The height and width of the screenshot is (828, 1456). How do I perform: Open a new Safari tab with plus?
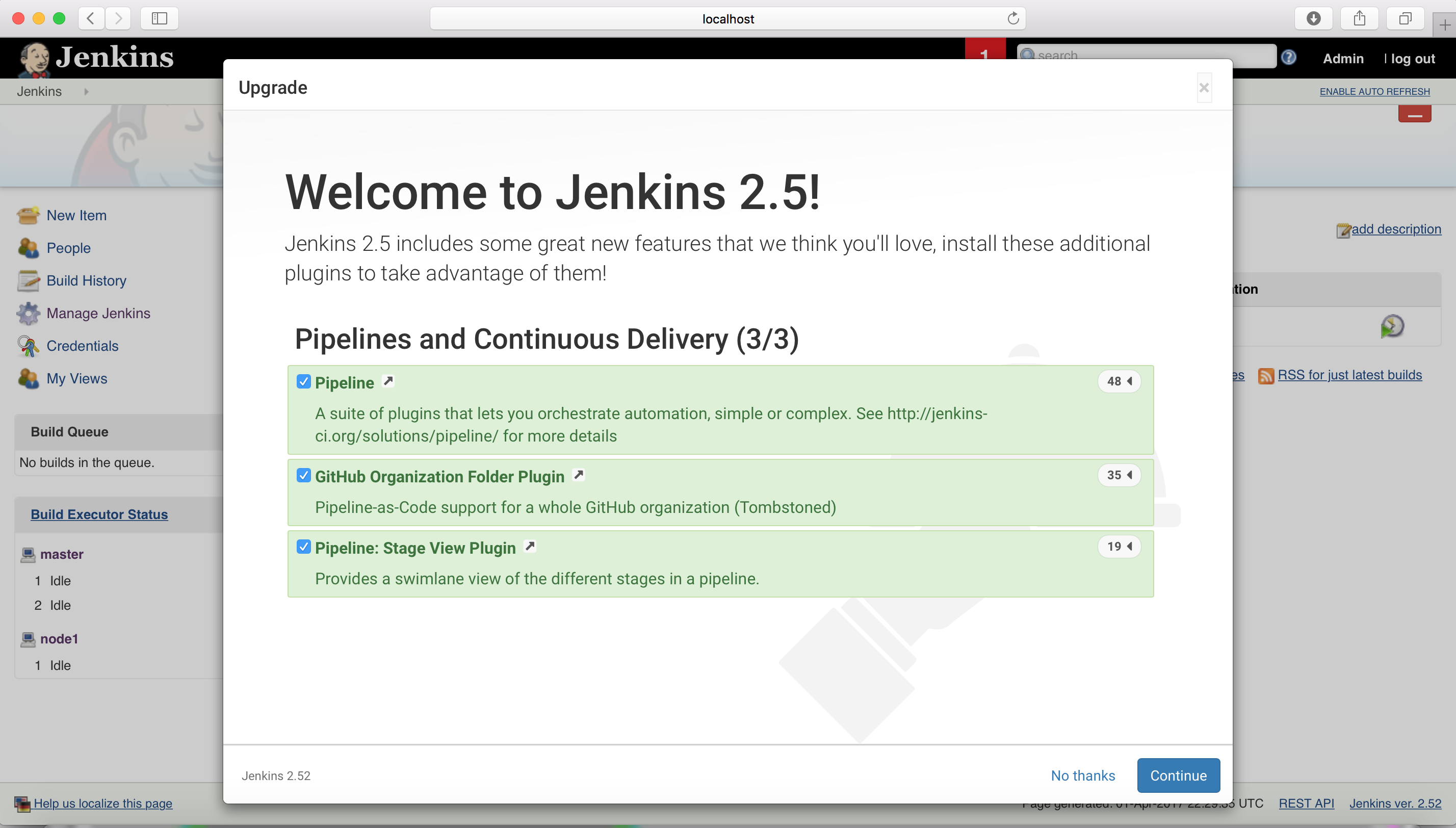tap(1445, 24)
